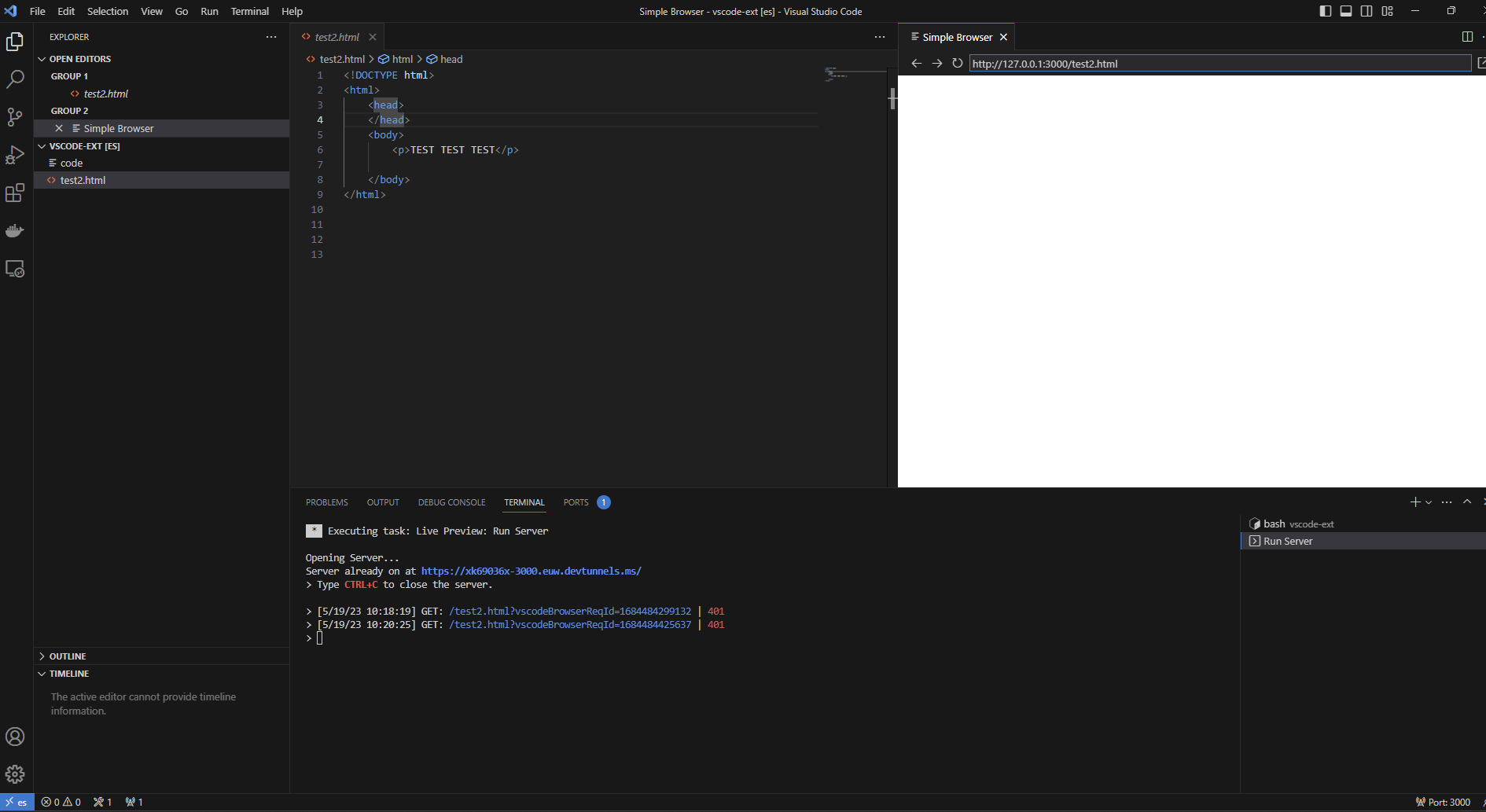Open the Remote Explorer view
1486x812 pixels.
tap(16, 269)
